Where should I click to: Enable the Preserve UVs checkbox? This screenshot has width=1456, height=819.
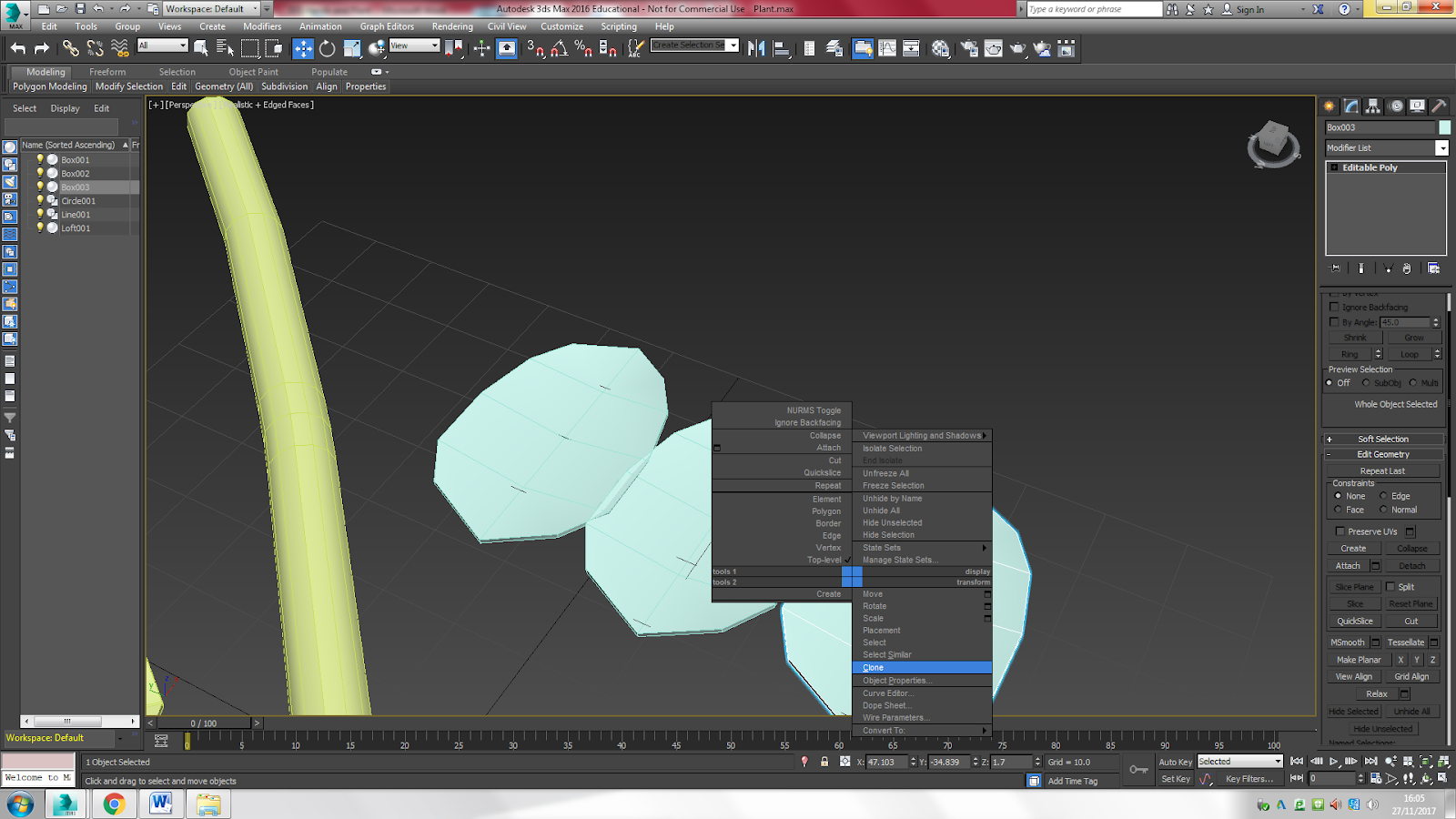point(1340,531)
